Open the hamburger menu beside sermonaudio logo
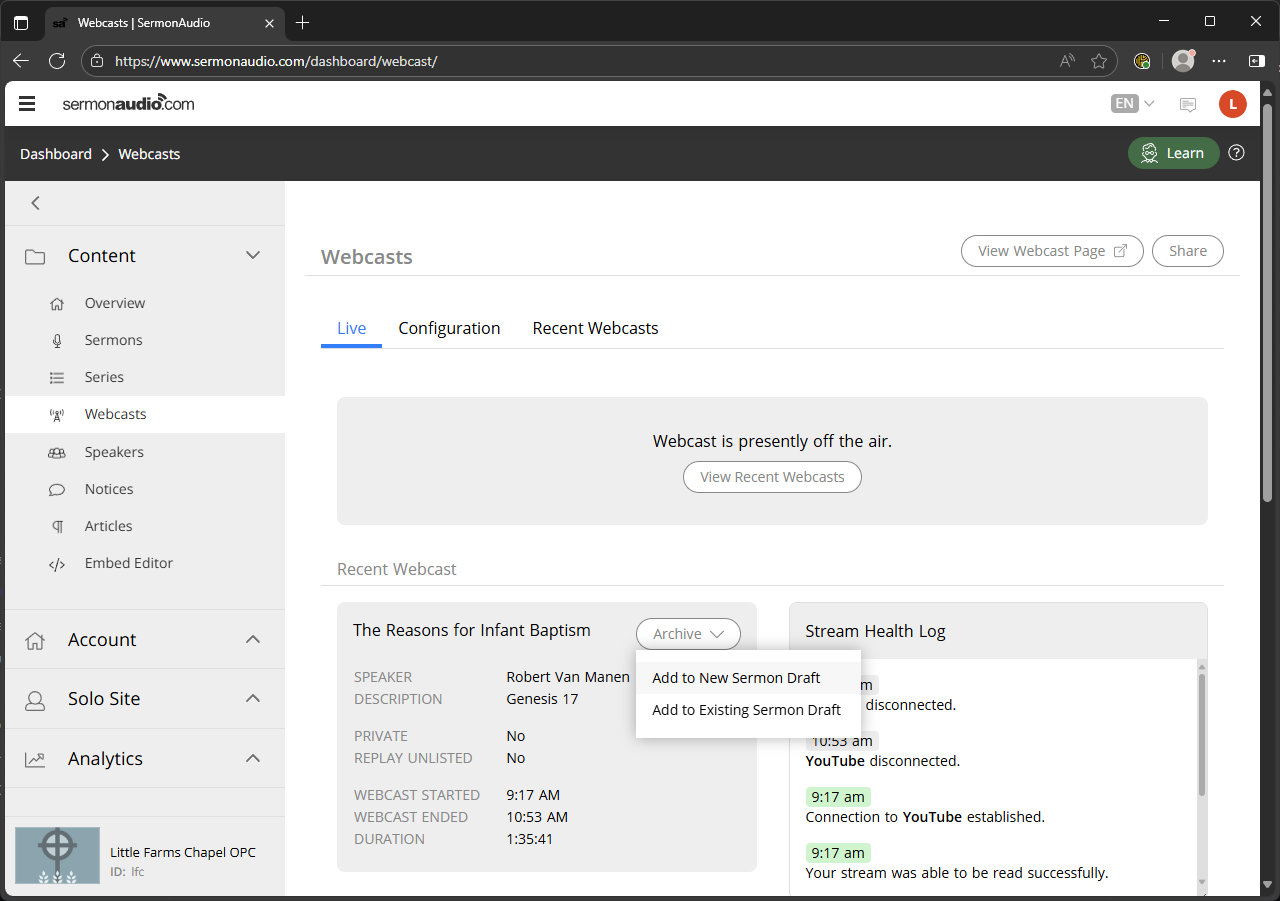This screenshot has height=901, width=1280. pyautogui.click(x=27, y=103)
